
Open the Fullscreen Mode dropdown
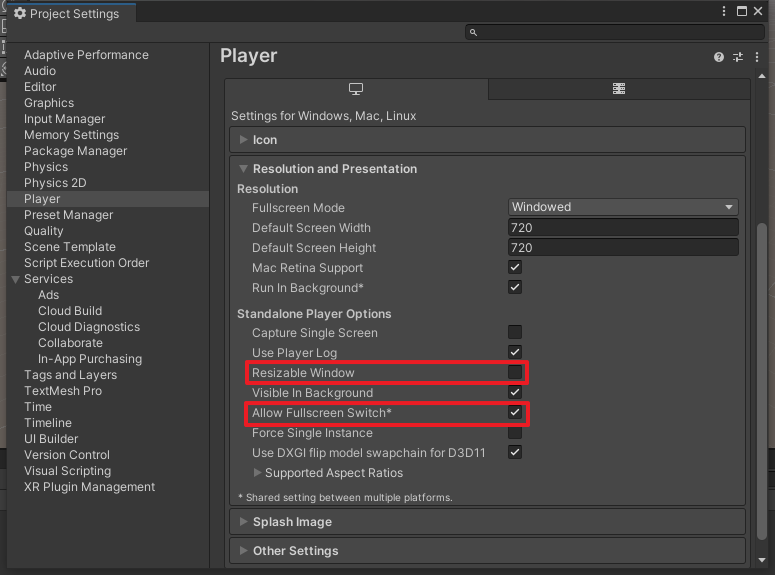pos(623,207)
